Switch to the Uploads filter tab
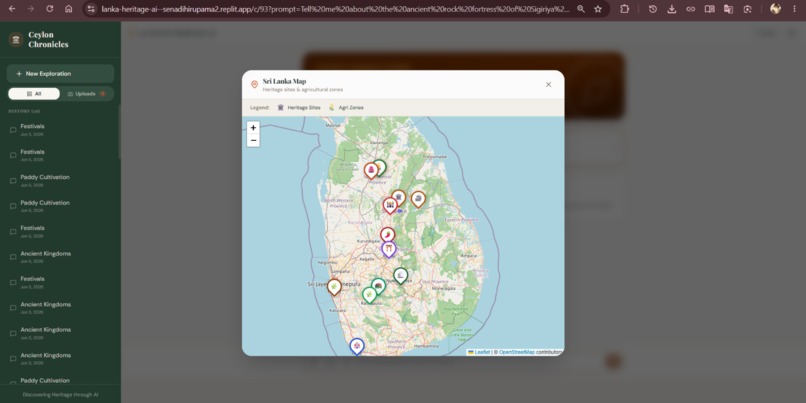The width and height of the screenshot is (806, 403). pyautogui.click(x=87, y=94)
